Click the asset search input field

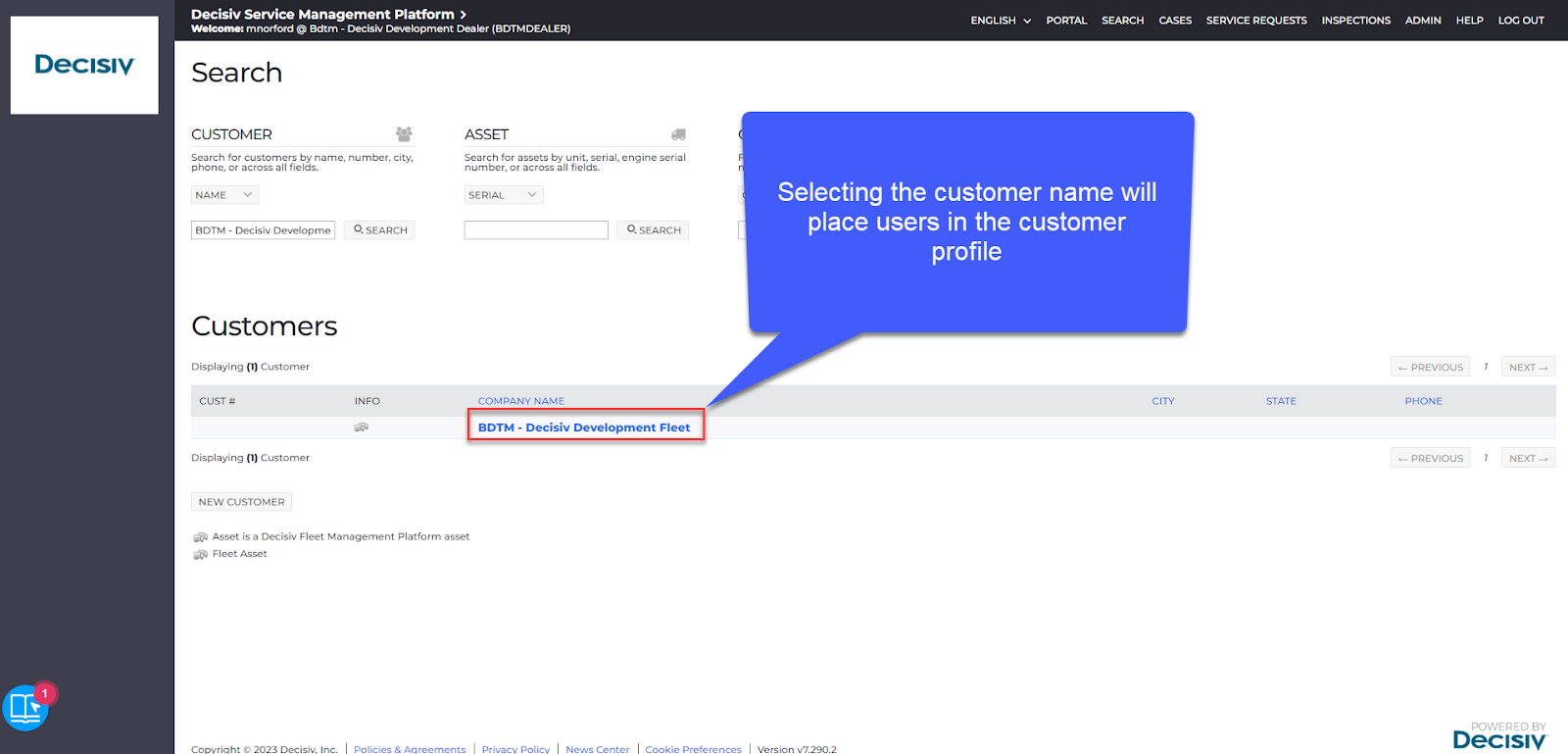[x=536, y=230]
